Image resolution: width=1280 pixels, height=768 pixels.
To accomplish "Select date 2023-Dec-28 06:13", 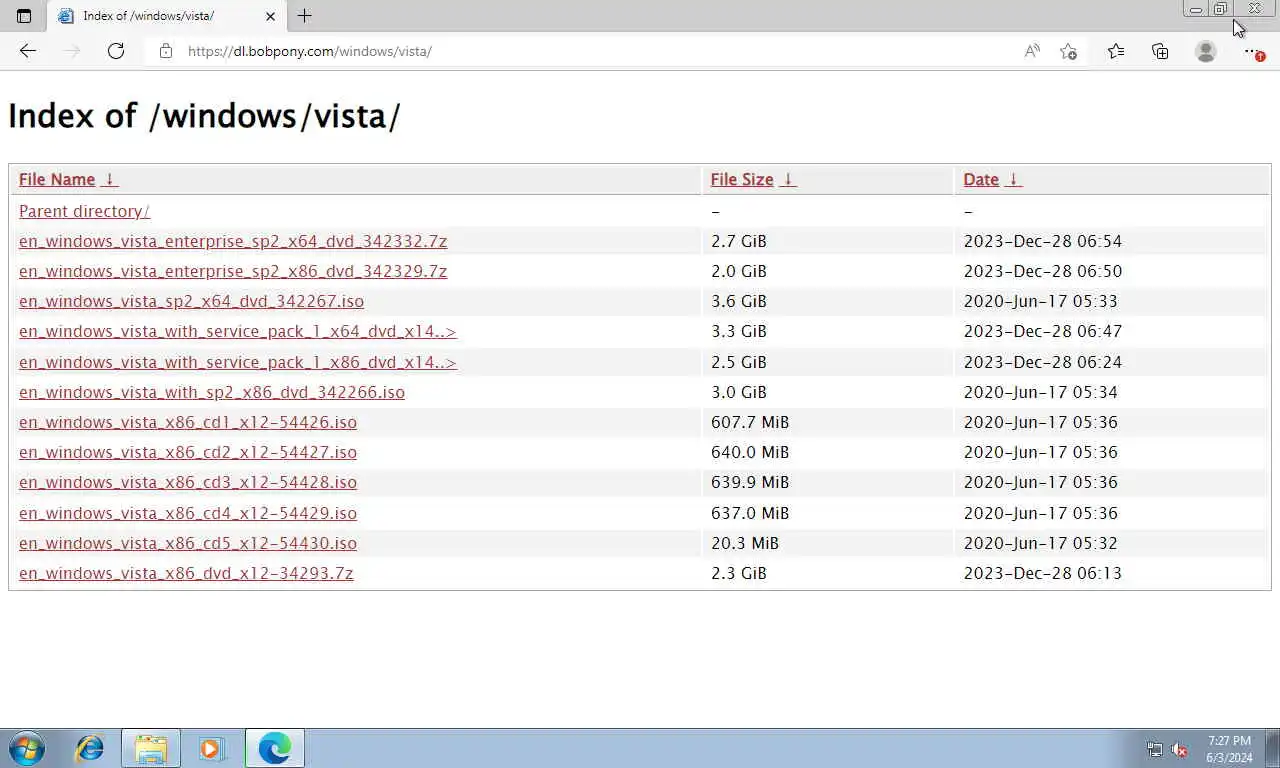I will point(1043,573).
